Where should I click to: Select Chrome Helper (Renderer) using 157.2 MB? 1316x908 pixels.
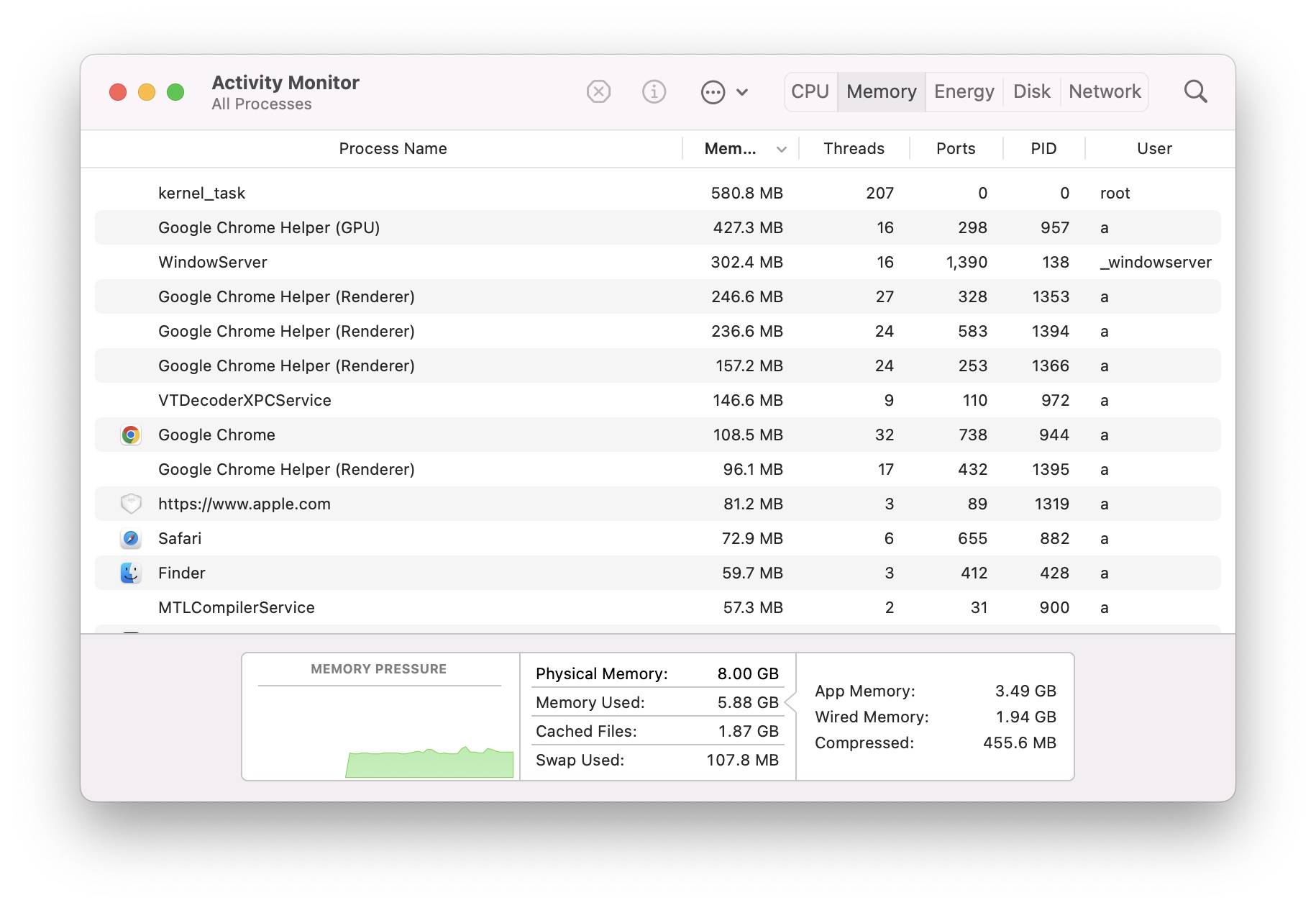coord(657,366)
